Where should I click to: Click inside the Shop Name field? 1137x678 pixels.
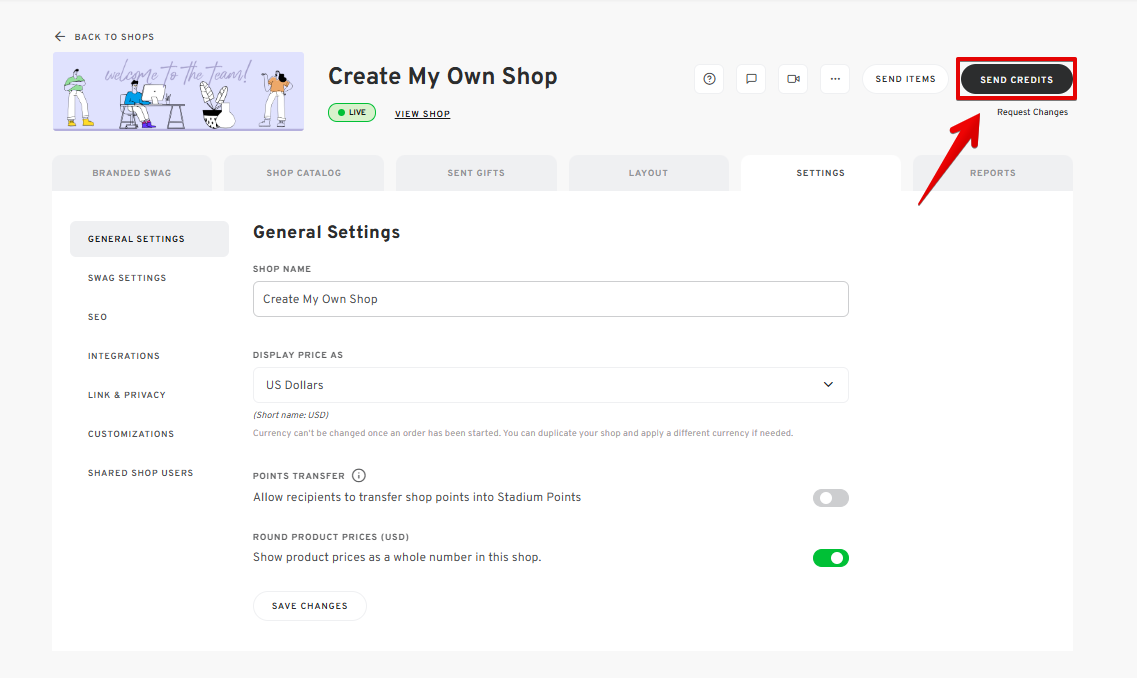550,299
